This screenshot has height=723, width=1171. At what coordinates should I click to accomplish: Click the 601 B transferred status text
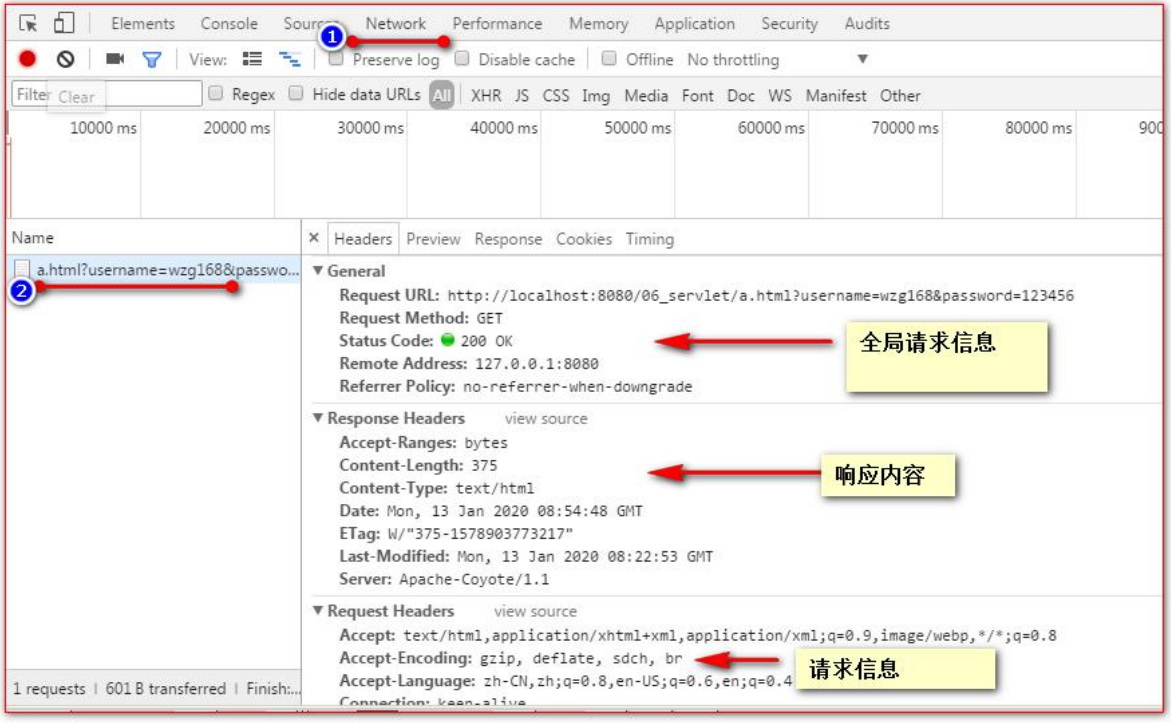pos(165,689)
